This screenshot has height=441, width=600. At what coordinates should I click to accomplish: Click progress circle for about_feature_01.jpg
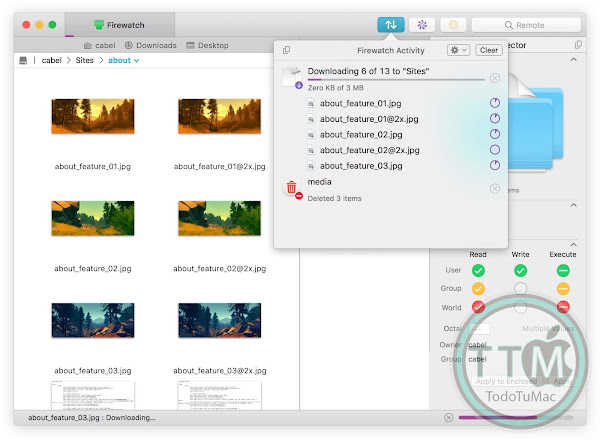pos(495,103)
